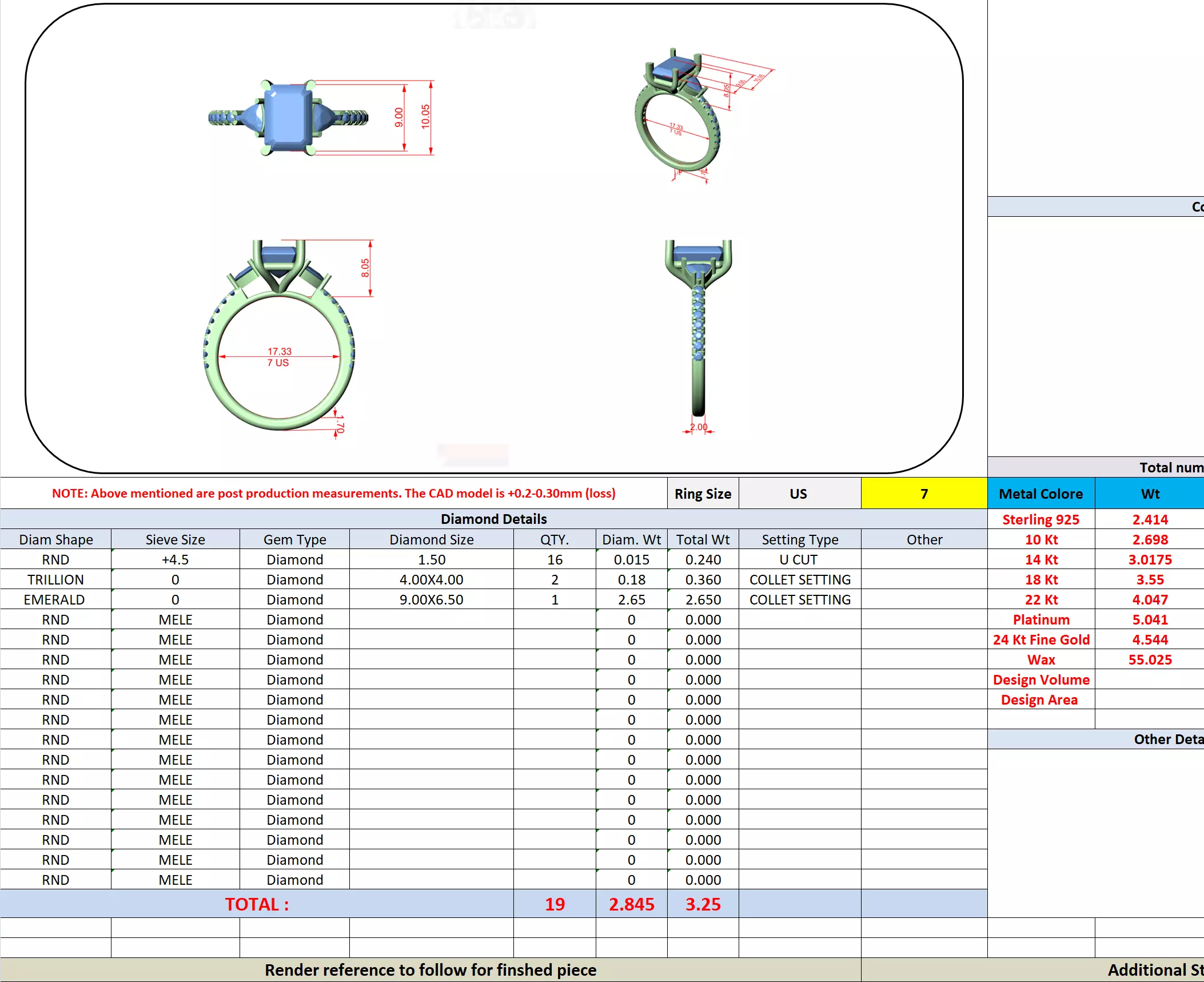
Task: Select the total quantity cell 19
Action: click(555, 904)
